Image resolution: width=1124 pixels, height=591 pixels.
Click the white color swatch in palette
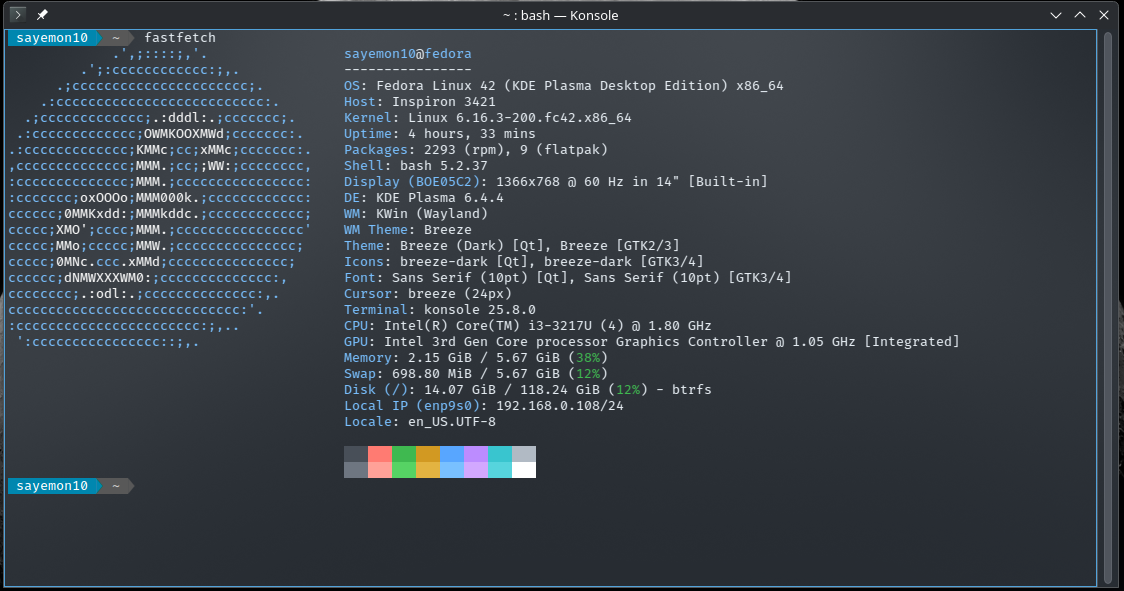(523, 470)
